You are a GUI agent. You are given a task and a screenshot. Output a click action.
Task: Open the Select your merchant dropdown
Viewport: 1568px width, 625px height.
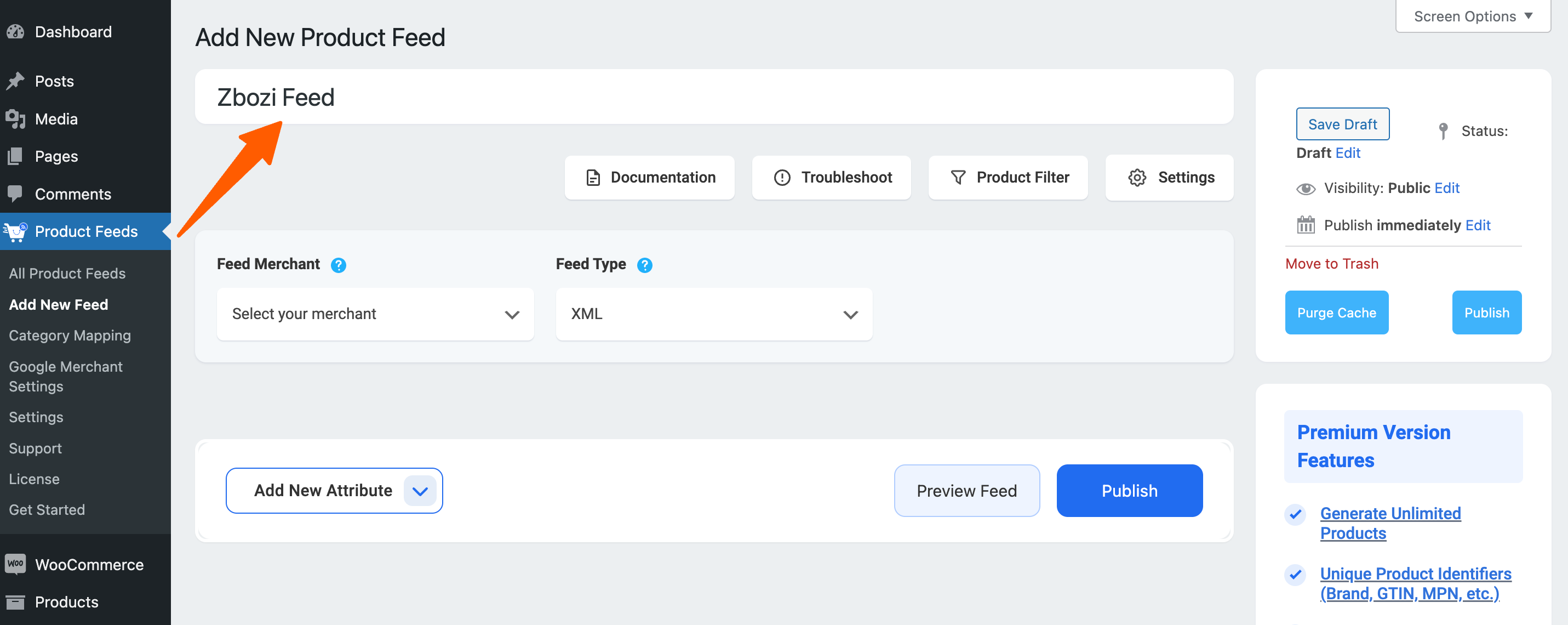click(375, 314)
